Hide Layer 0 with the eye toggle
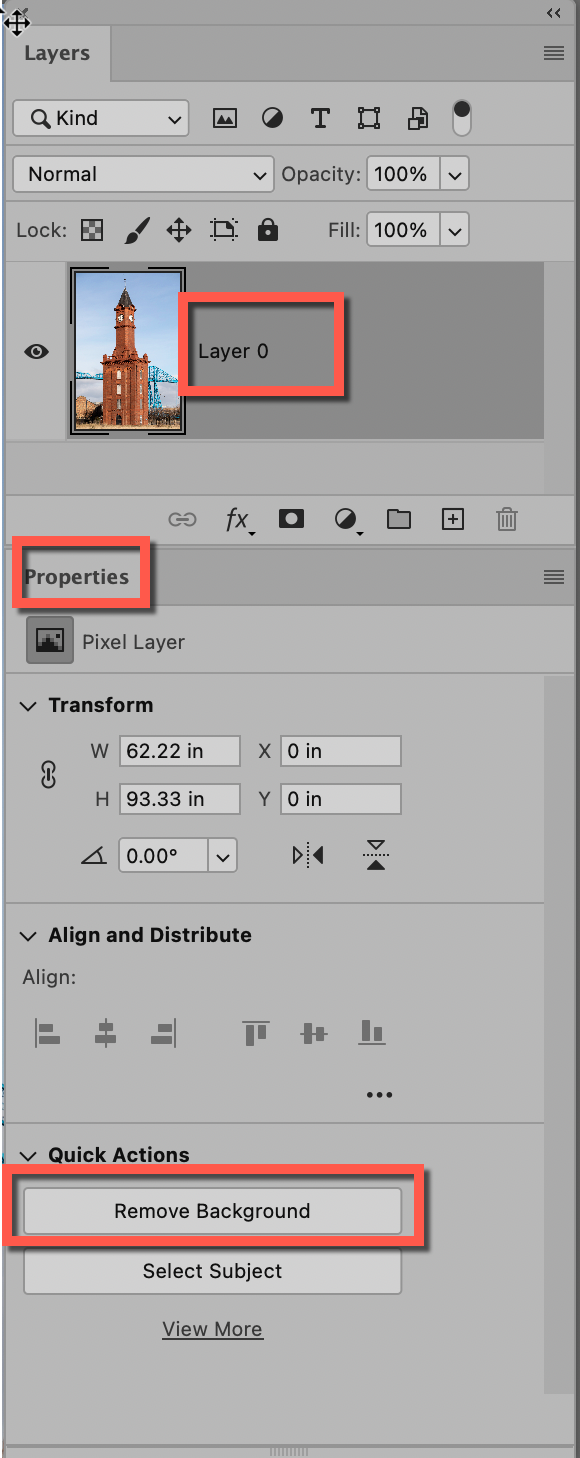 pyautogui.click(x=36, y=351)
